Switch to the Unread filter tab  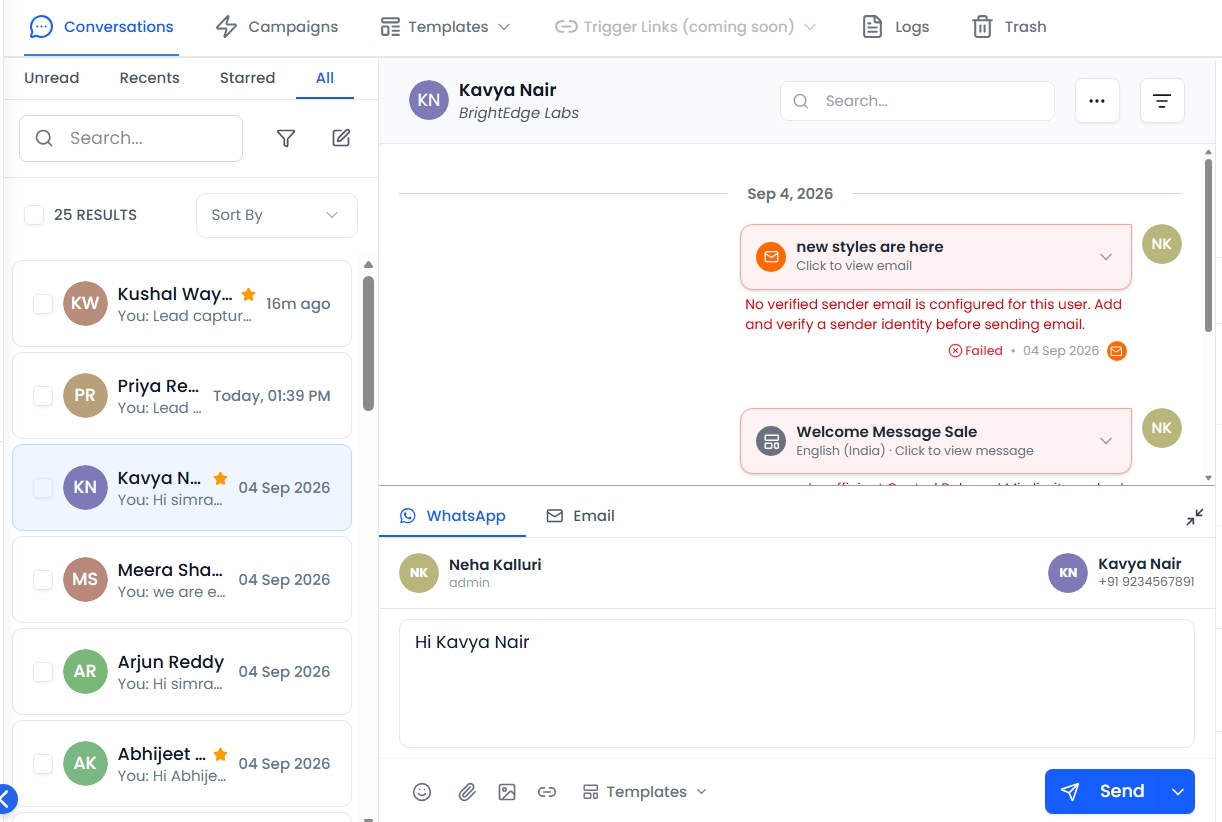[52, 78]
